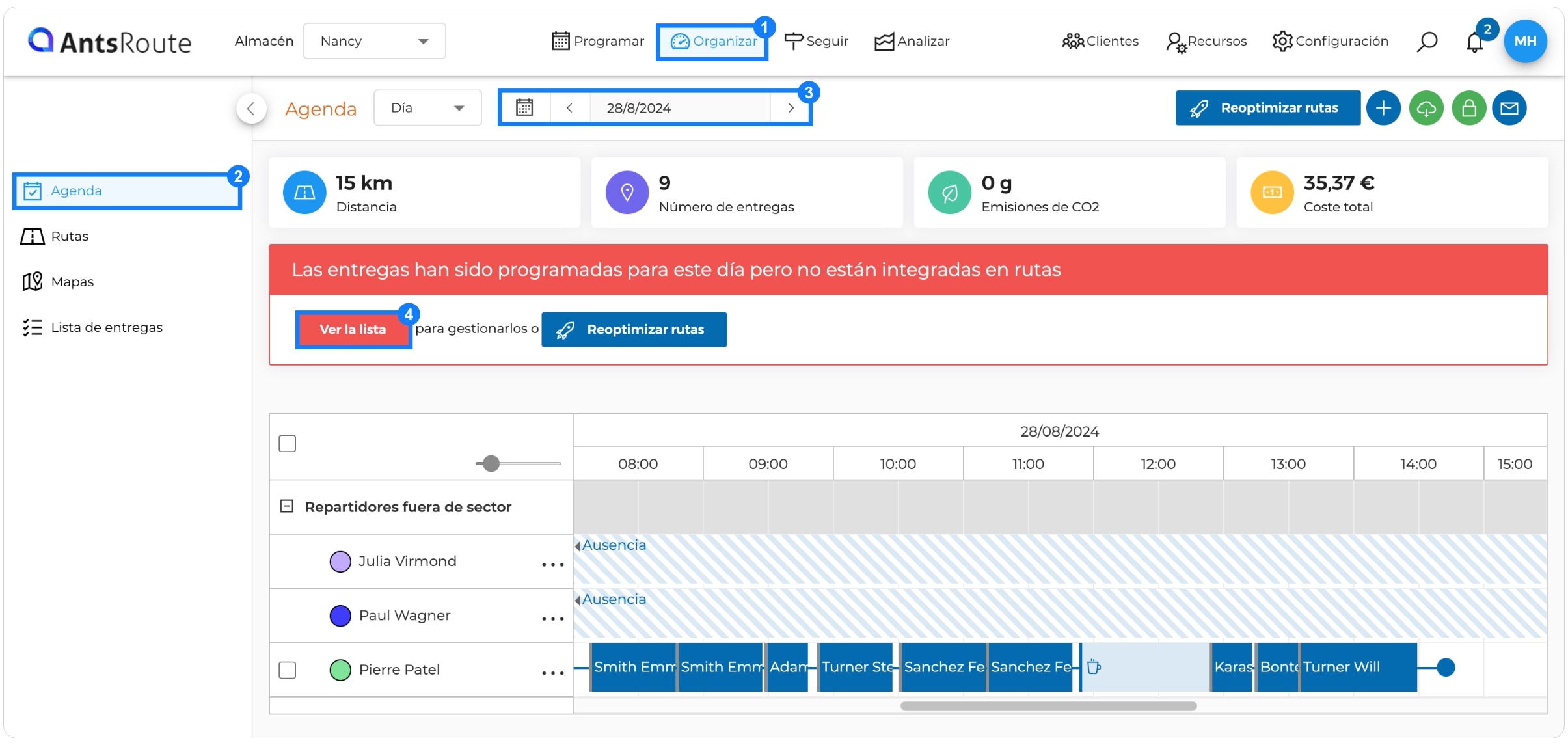Click the horizontal timeline scrollbar
1568x745 pixels.
pyautogui.click(x=1048, y=706)
